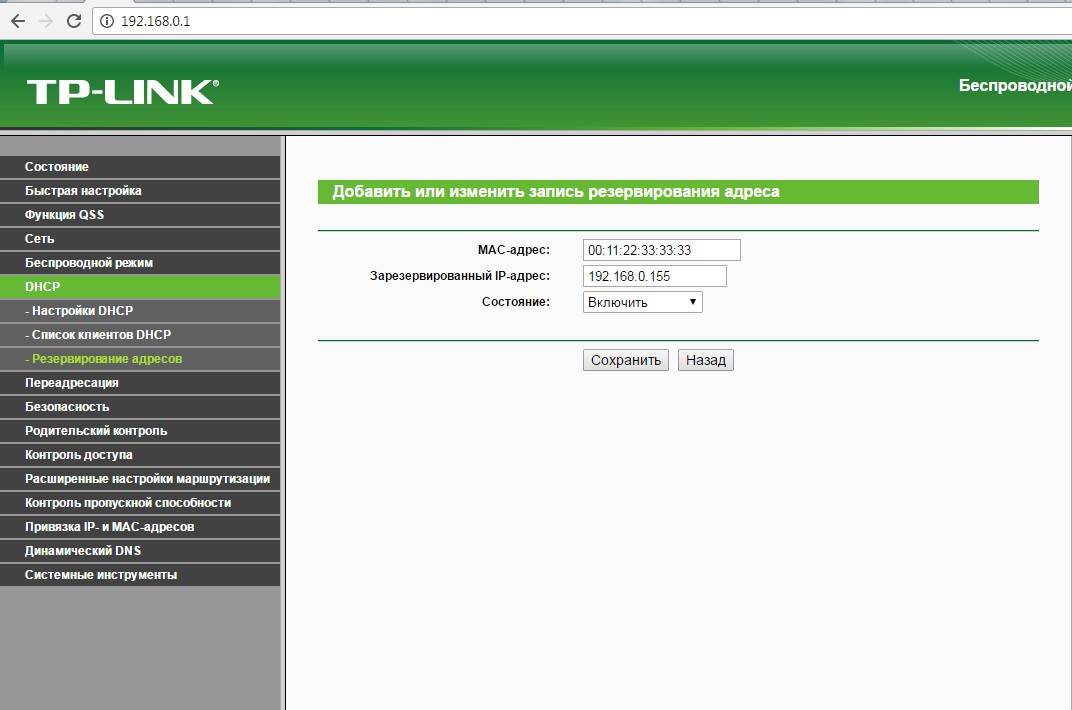Screen dimensions: 1072x710
Task: Open Динамический DNS menu item
Action: pos(140,551)
